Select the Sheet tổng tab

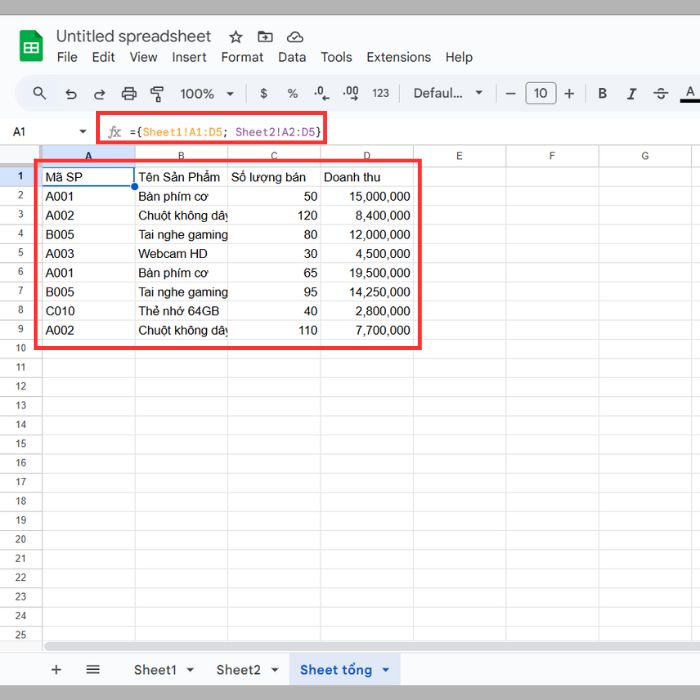(336, 670)
